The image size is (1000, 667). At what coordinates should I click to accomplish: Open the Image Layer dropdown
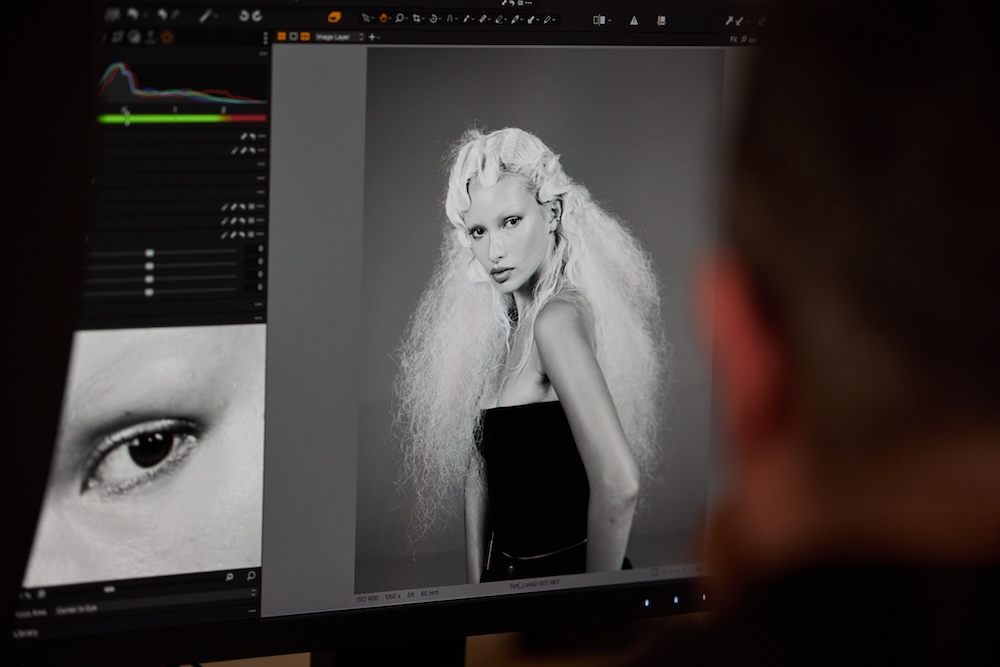point(332,37)
